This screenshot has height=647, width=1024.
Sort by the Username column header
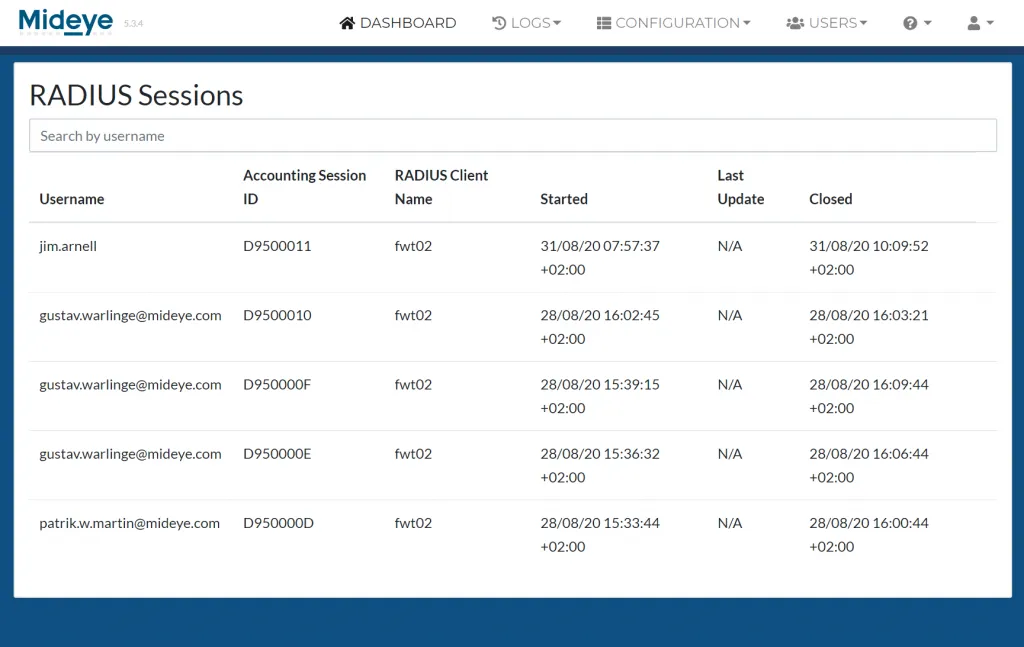point(71,198)
